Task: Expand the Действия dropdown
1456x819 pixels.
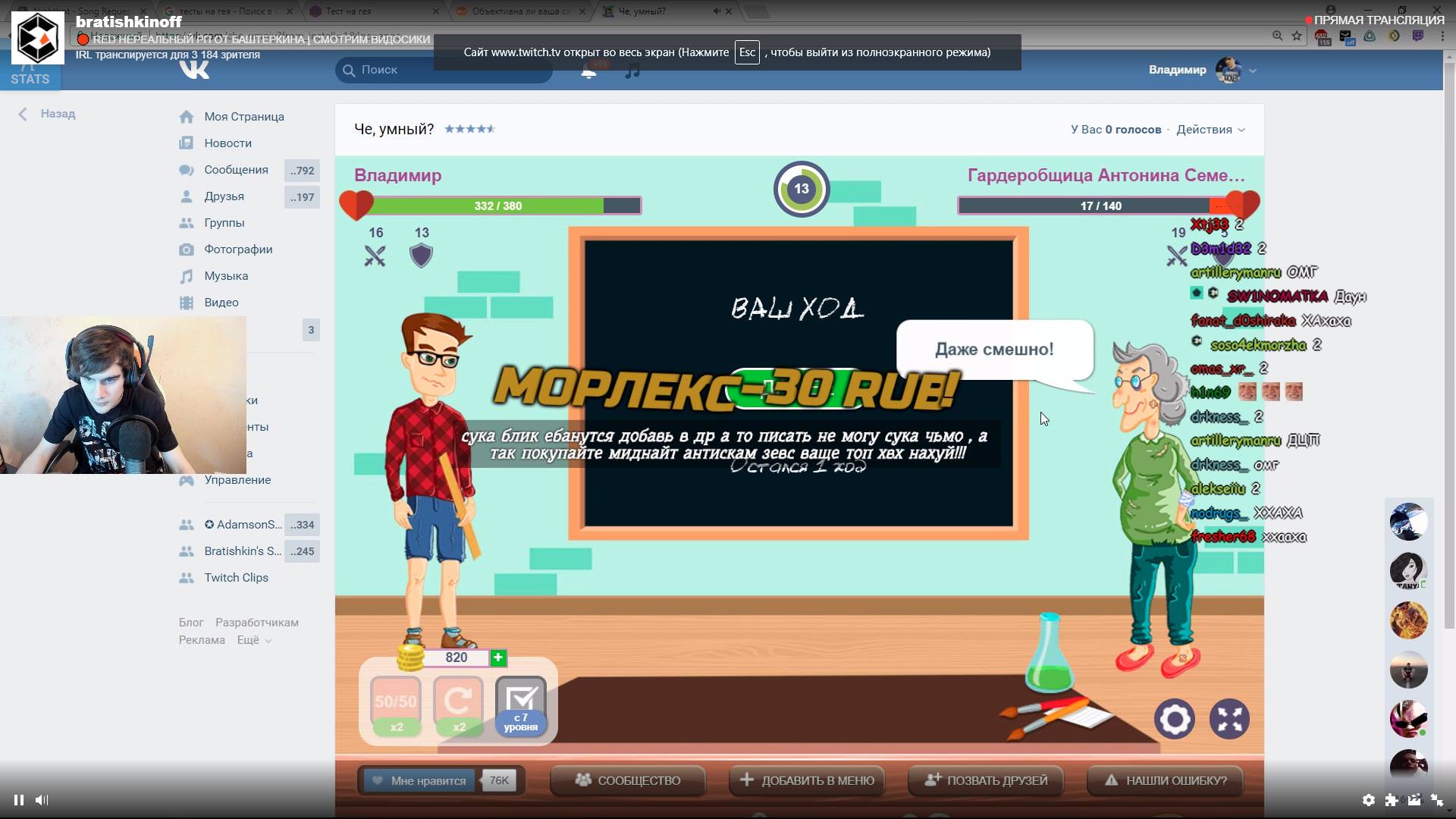Action: [1210, 130]
